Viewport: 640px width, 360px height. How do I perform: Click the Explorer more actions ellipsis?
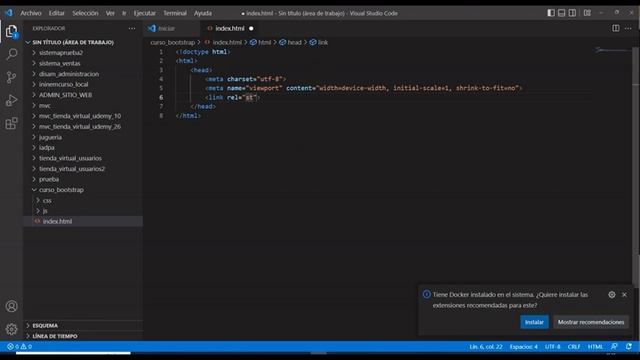click(131, 29)
